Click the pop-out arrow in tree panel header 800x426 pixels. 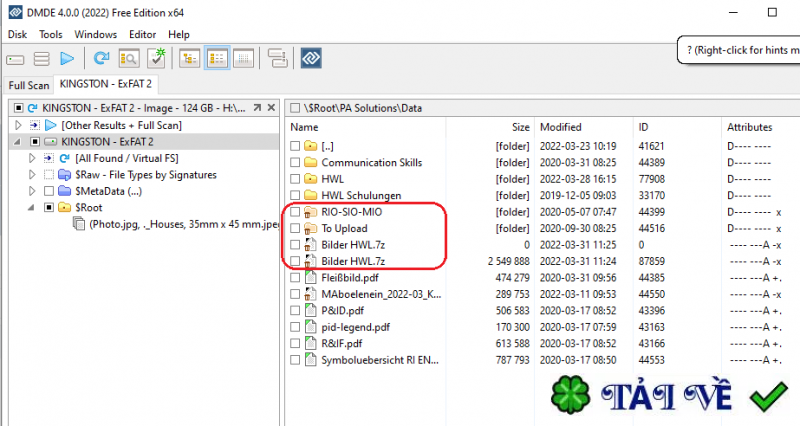[257, 108]
